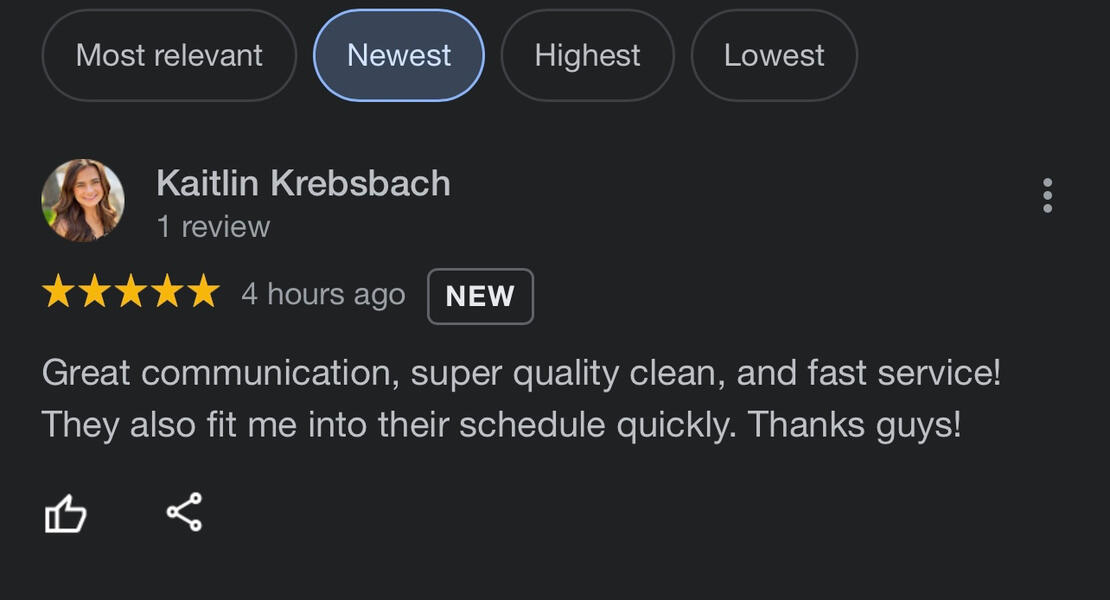
Task: Open Kaitlin Krebsbach's profile photo
Action: [x=83, y=200]
